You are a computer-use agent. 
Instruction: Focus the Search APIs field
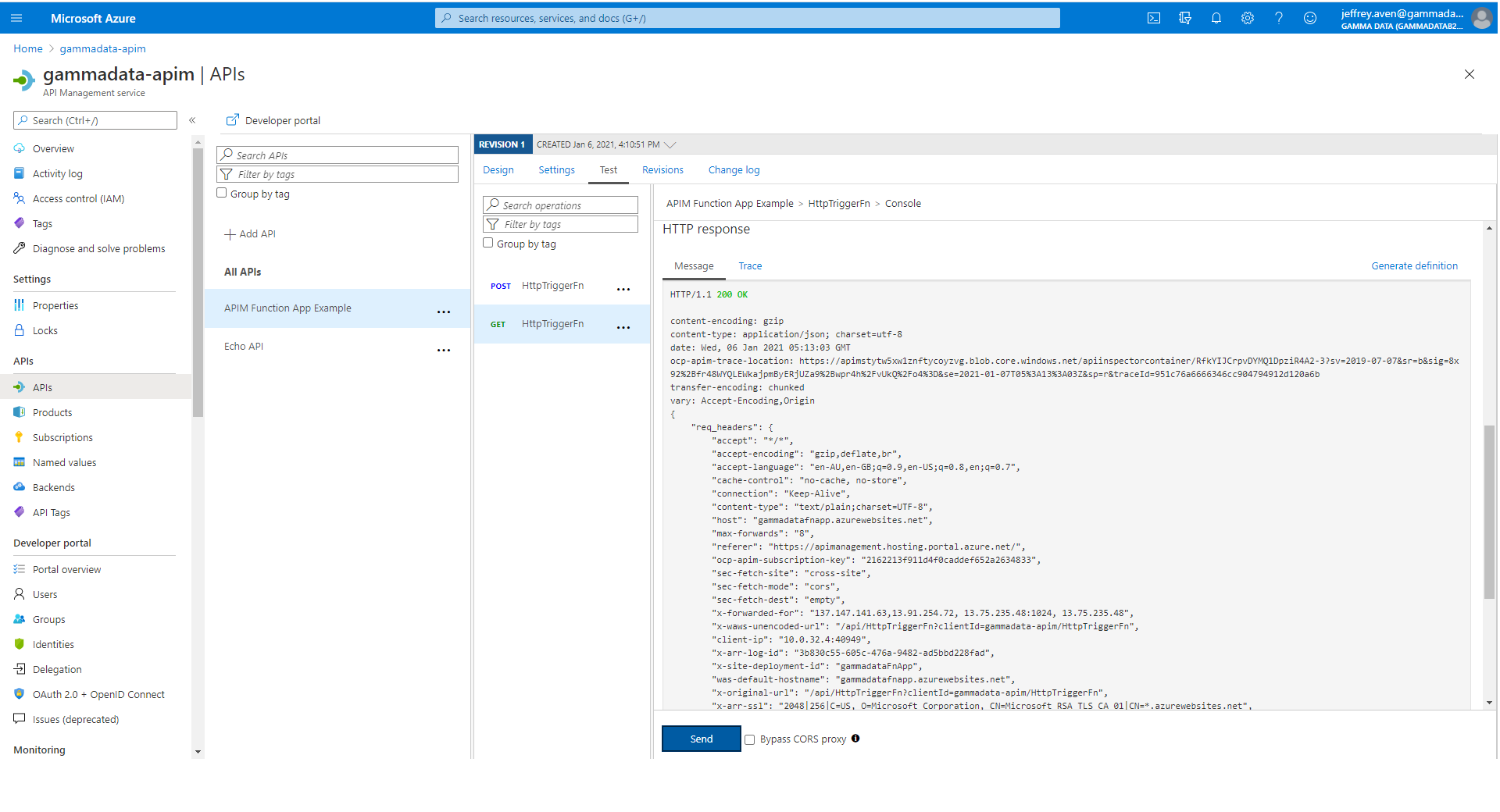click(337, 155)
